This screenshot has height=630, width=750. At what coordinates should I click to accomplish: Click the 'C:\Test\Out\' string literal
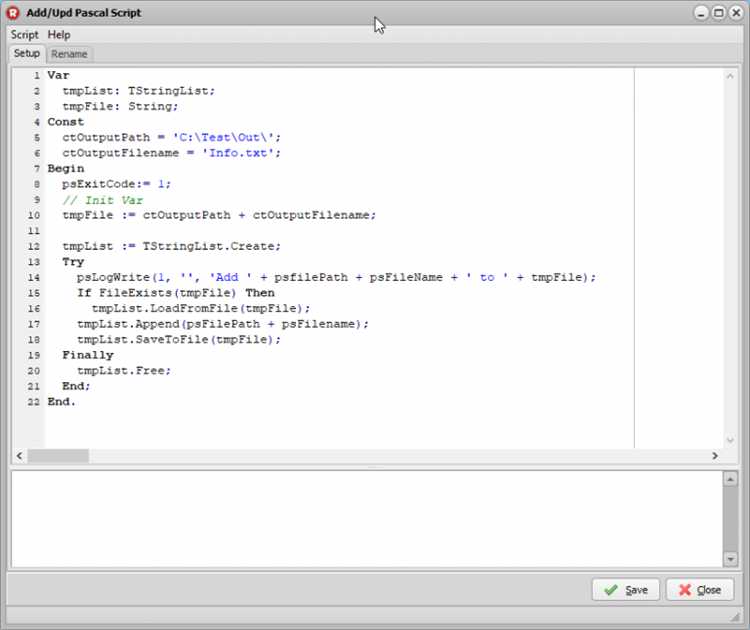click(x=223, y=137)
